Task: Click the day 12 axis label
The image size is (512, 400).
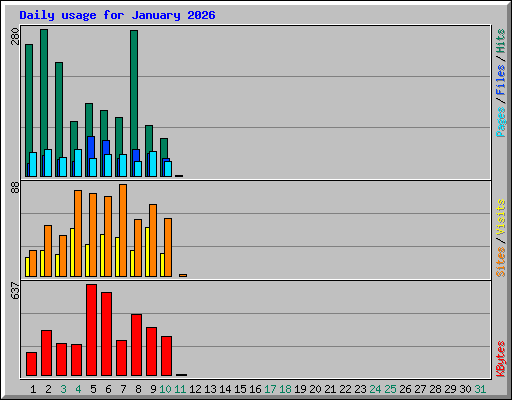Action: click(x=195, y=389)
